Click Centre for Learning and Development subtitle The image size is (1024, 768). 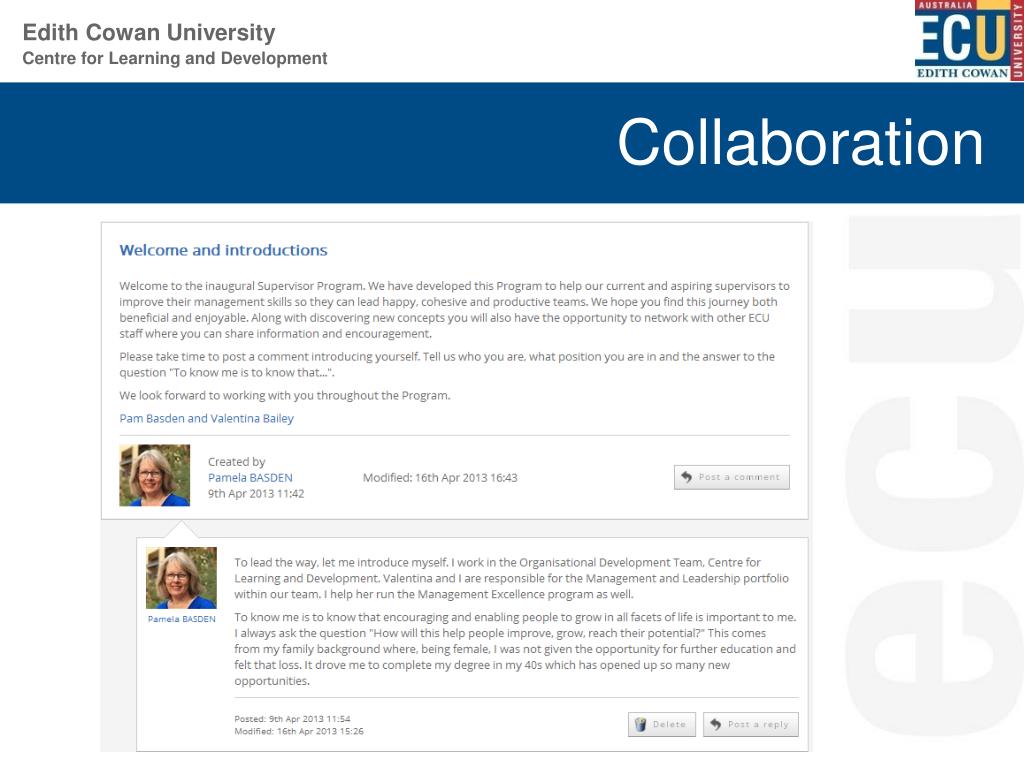(x=175, y=58)
